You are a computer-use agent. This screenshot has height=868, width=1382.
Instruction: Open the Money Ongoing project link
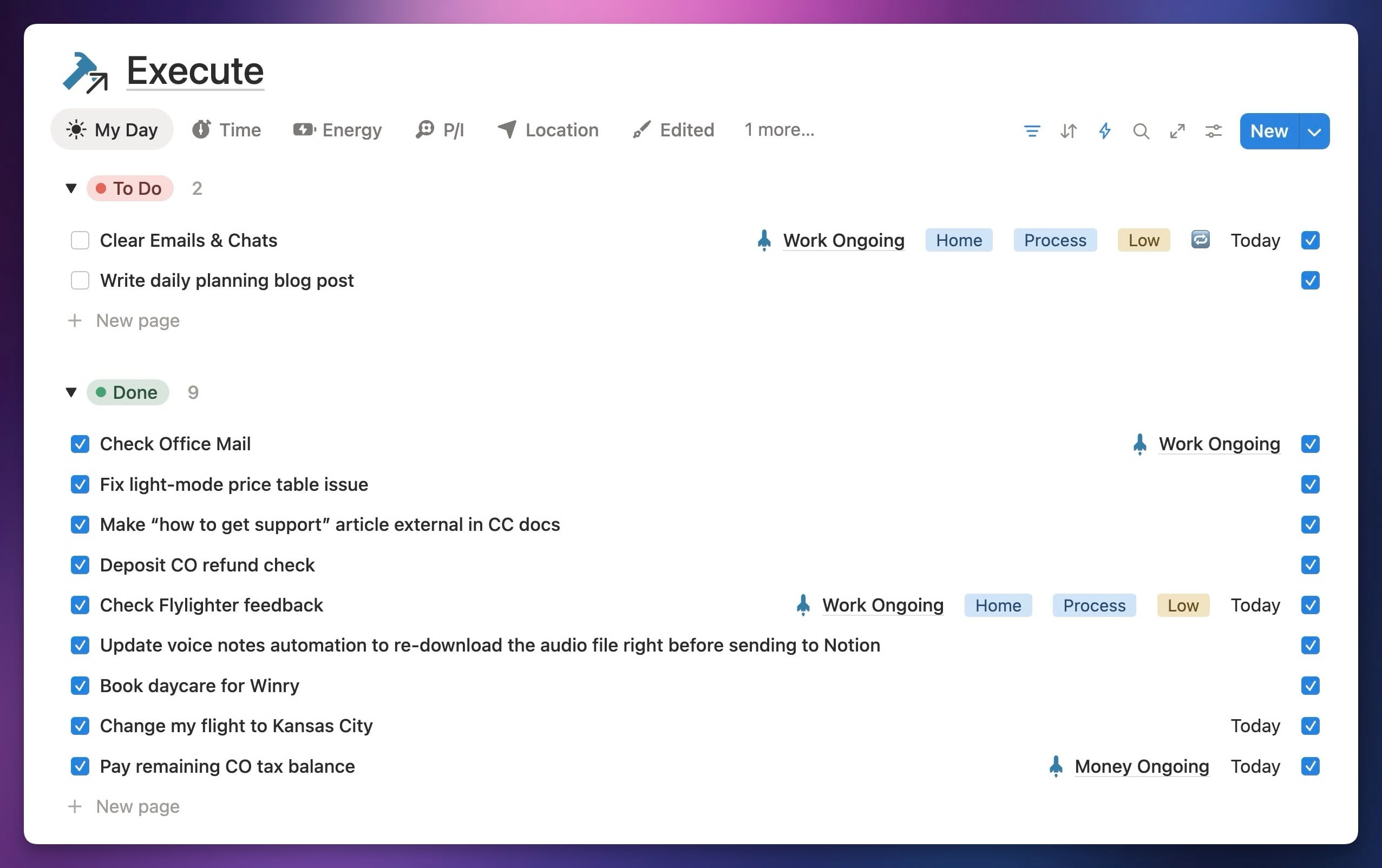pyautogui.click(x=1141, y=766)
